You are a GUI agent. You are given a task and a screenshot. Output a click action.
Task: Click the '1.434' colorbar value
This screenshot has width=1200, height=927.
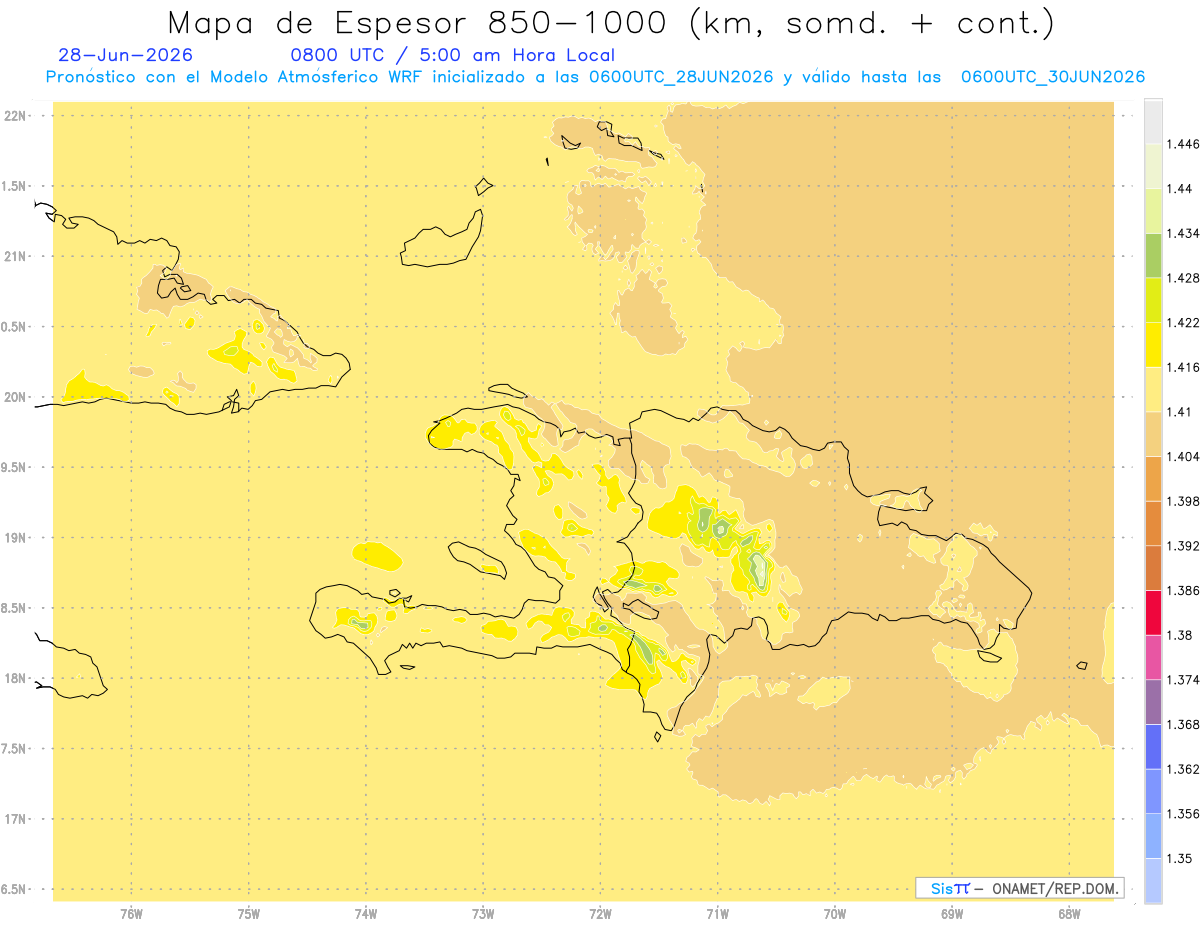(x=1182, y=233)
